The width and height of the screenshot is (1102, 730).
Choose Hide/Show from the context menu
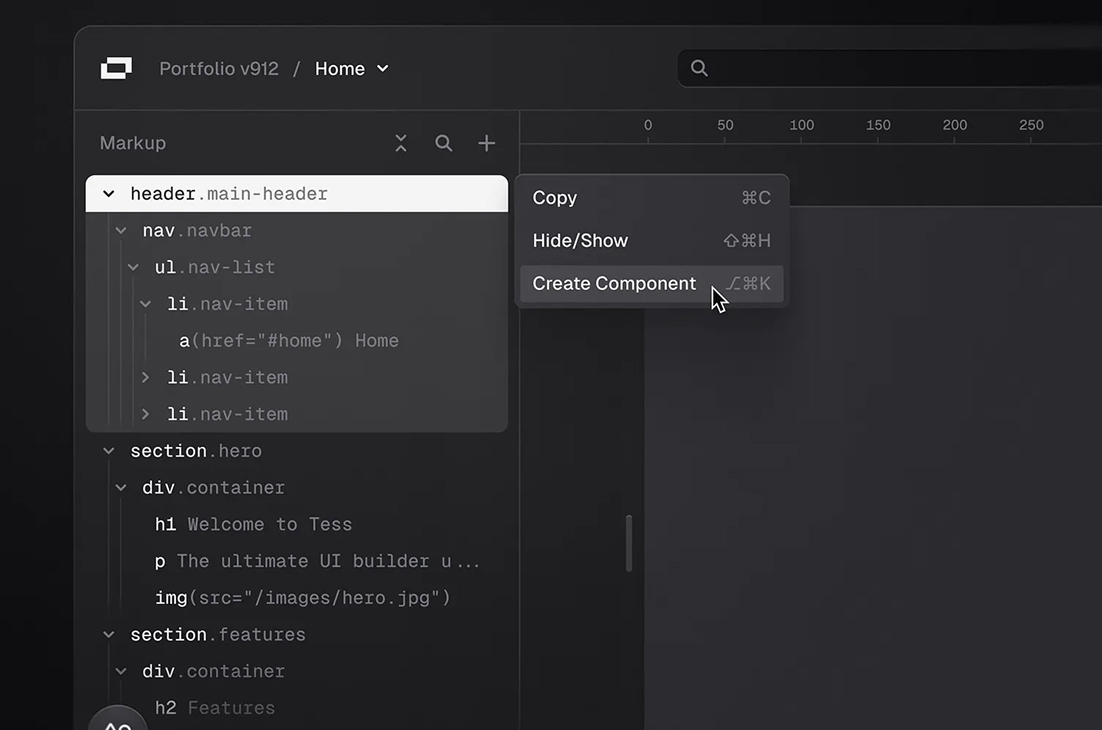652,241
